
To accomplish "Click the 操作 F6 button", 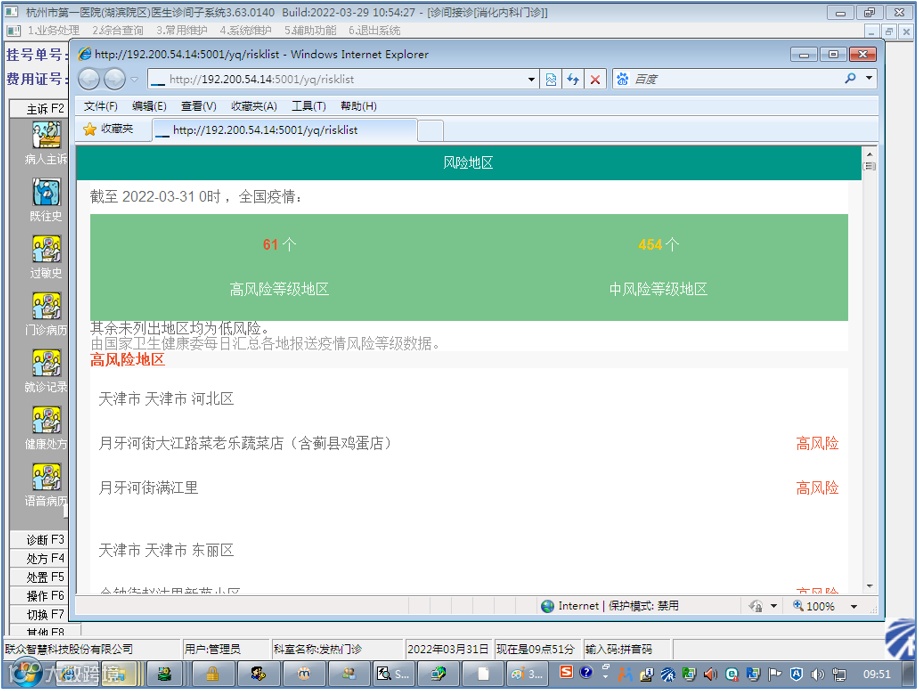I will (39, 595).
